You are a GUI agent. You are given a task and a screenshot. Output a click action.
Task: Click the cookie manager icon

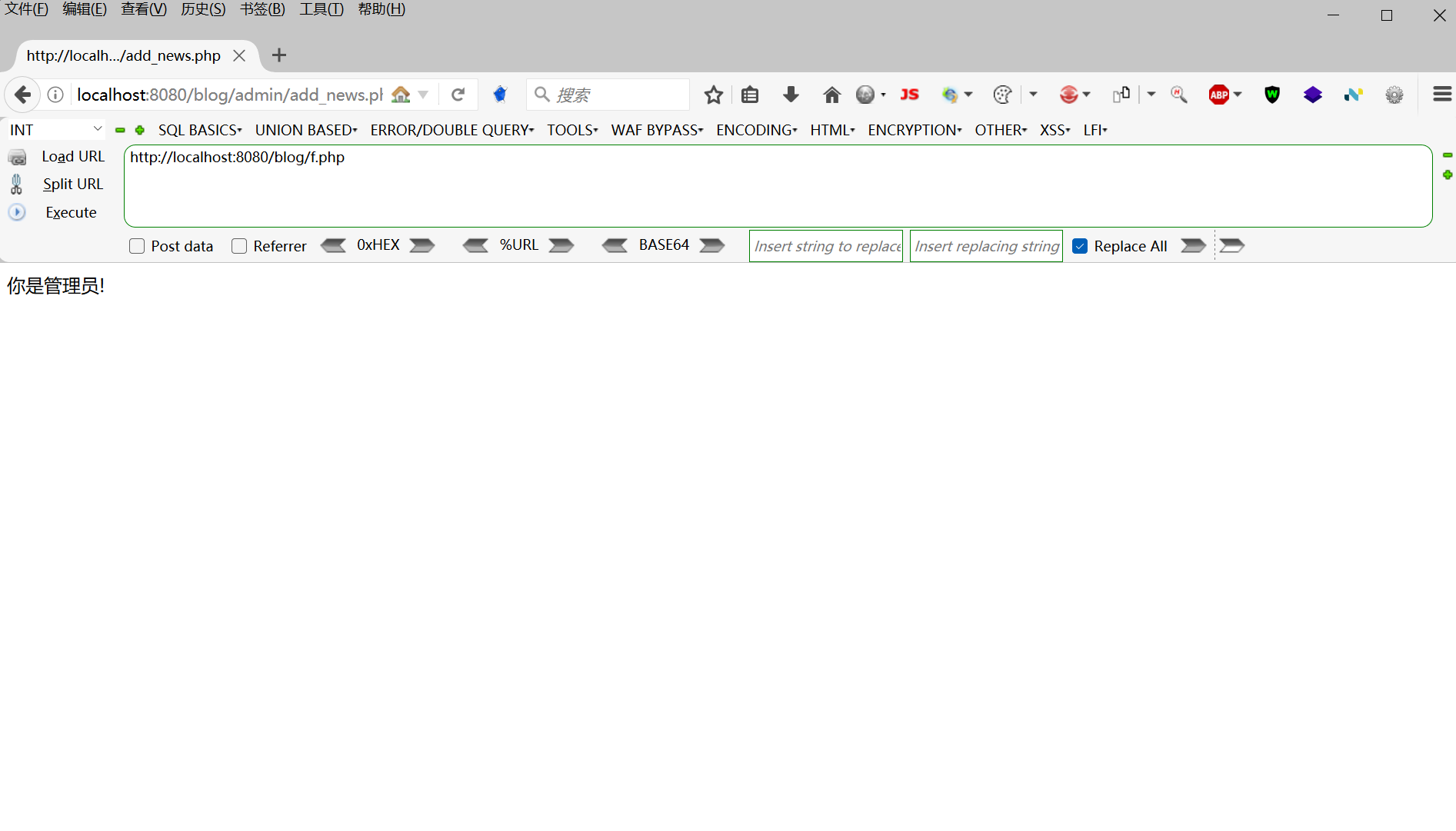pyautogui.click(x=1002, y=95)
